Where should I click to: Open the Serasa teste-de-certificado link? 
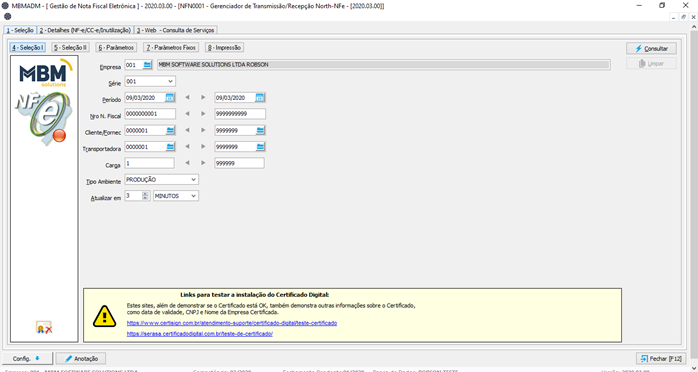(x=199, y=334)
